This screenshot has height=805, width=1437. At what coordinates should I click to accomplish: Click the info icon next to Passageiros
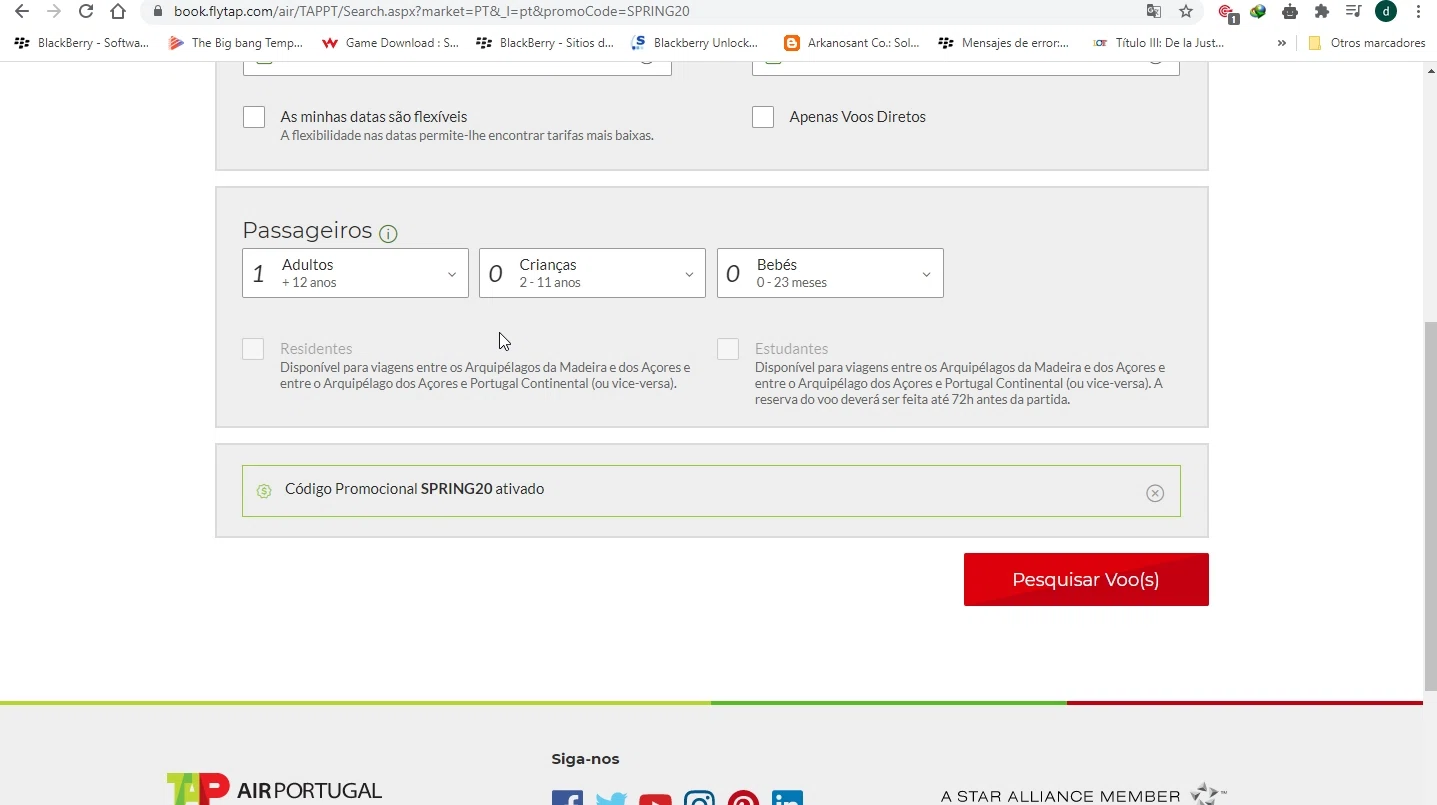point(388,234)
